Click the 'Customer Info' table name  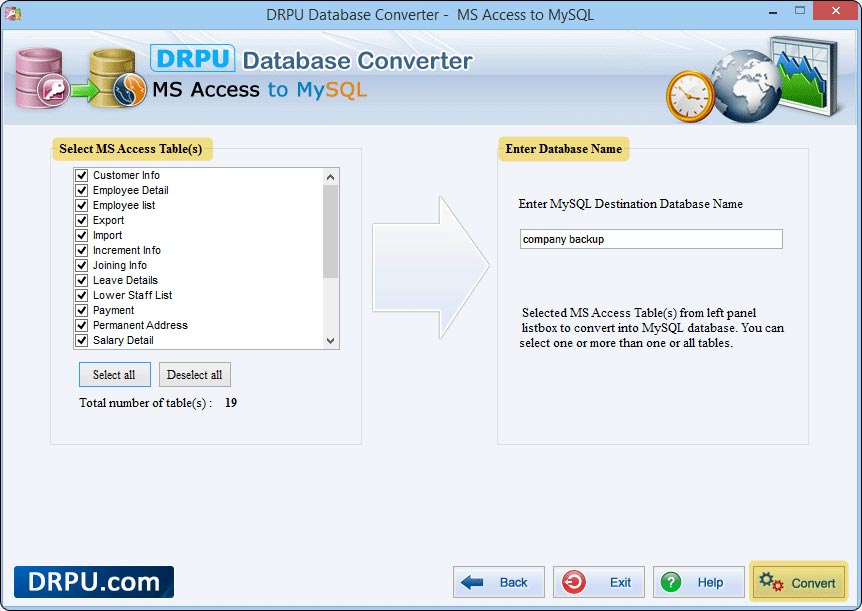pyautogui.click(x=126, y=175)
